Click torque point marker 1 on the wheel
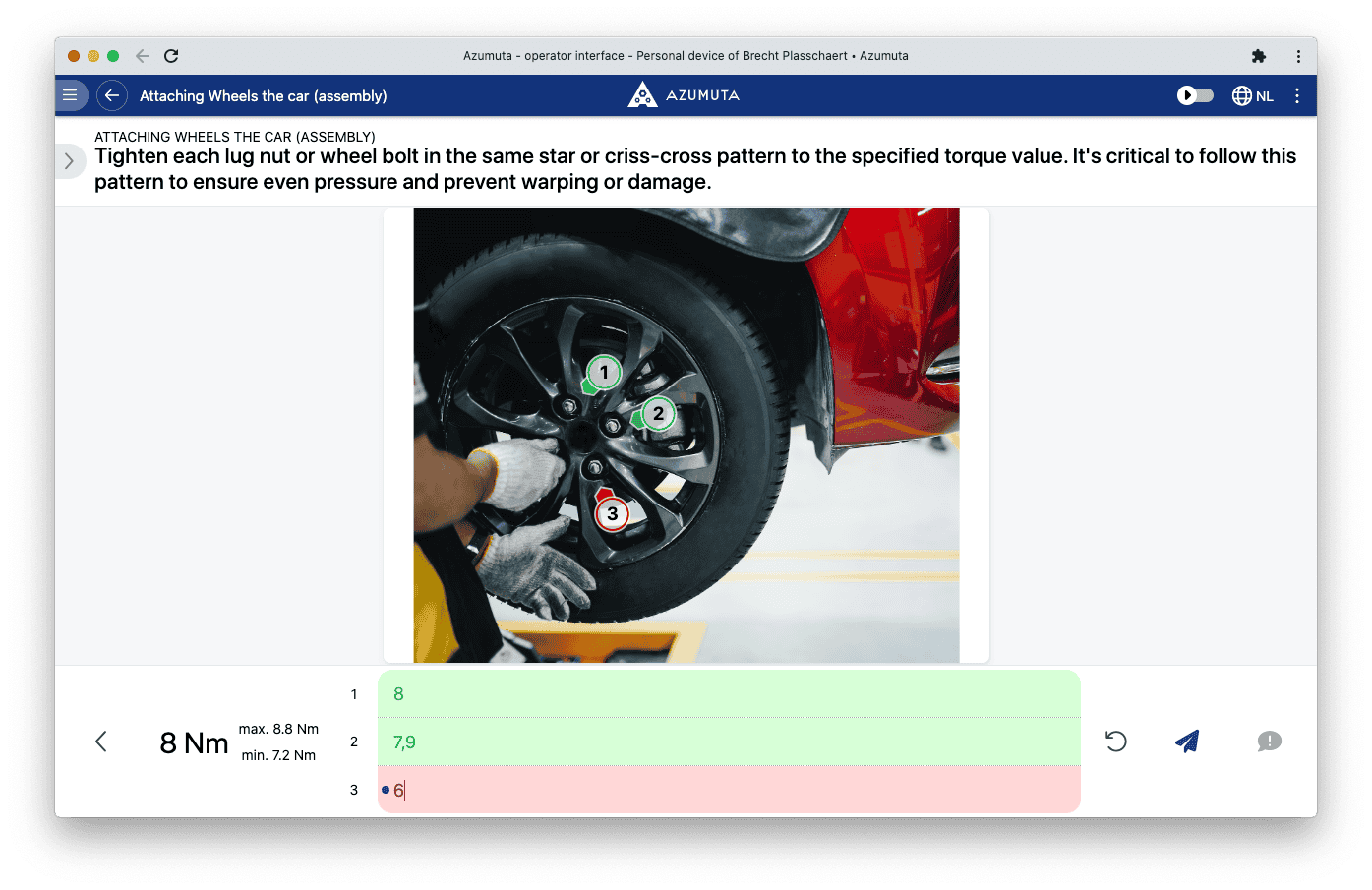The image size is (1372, 890). click(x=603, y=372)
